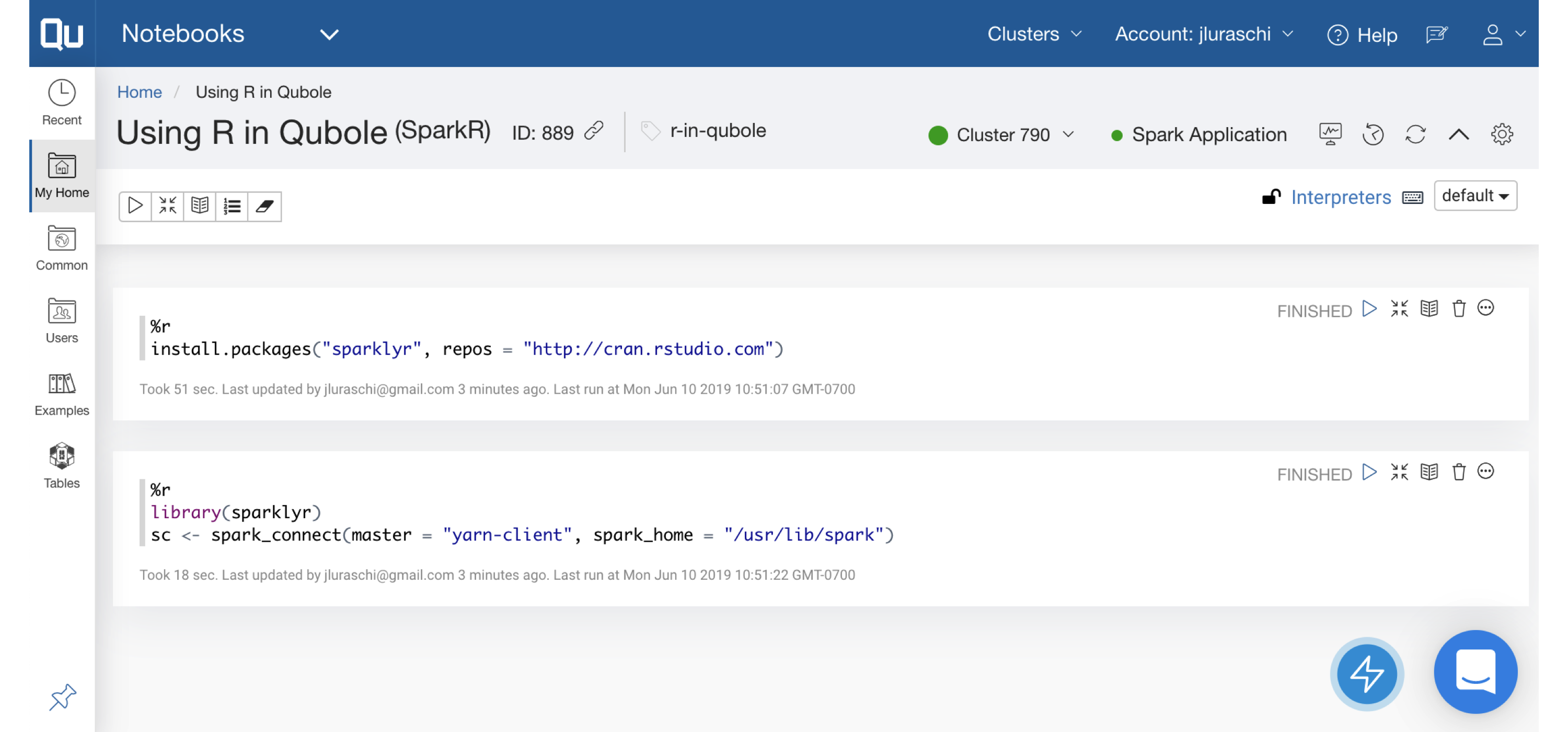Click into the spark_connect code line
The width and height of the screenshot is (1568, 732).
[x=522, y=535]
